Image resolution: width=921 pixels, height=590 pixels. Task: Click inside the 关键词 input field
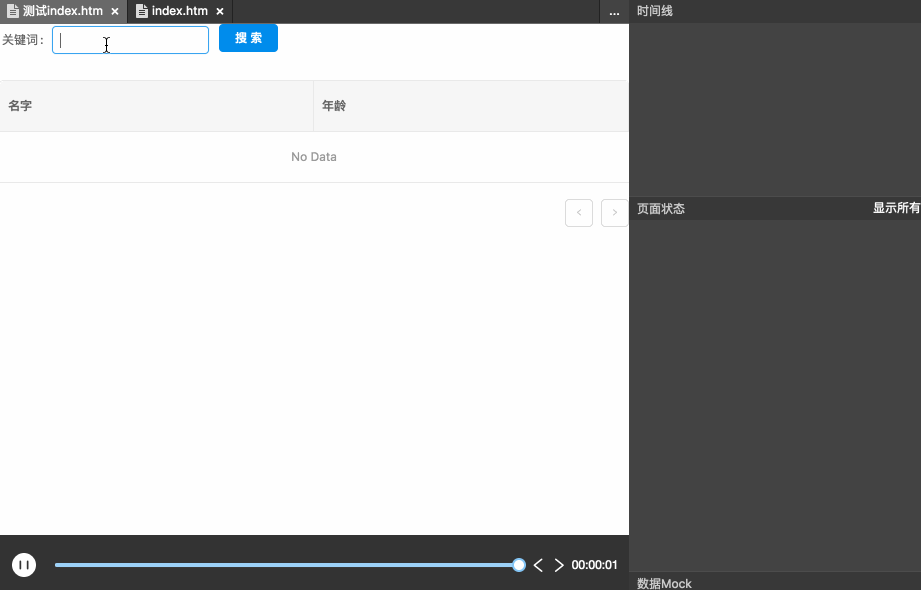(x=130, y=40)
